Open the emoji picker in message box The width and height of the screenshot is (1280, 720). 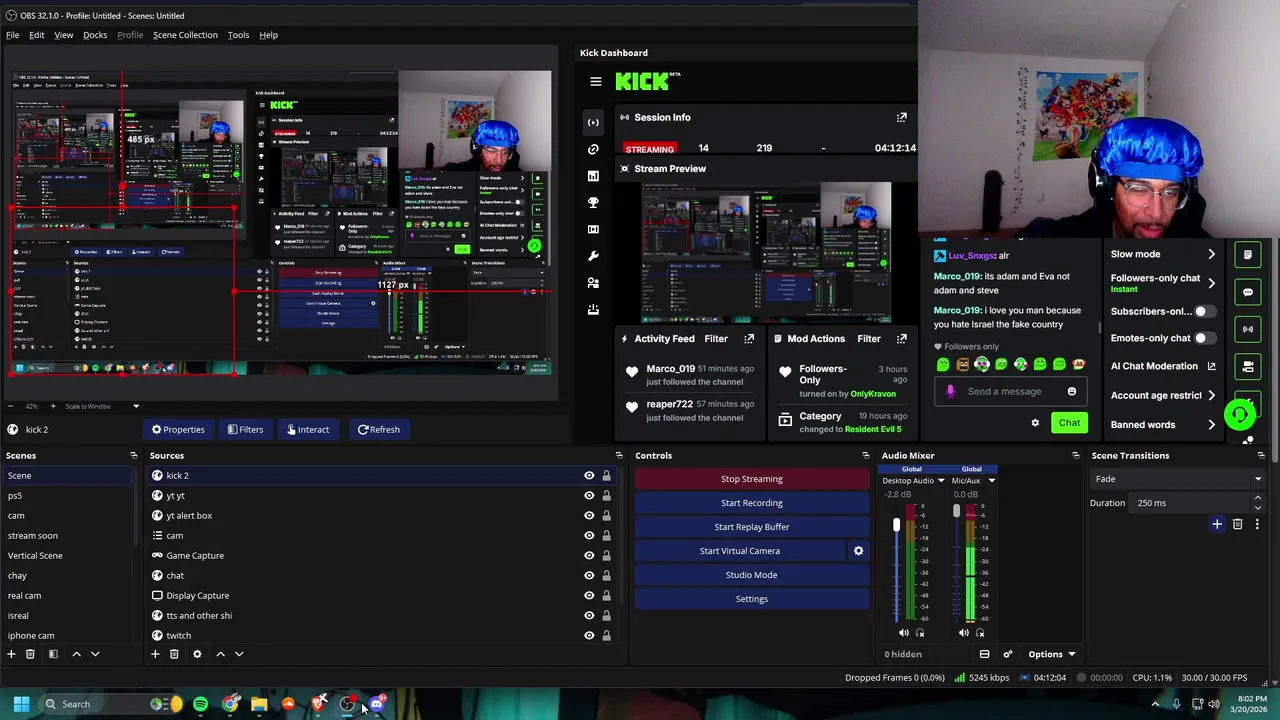pyautogui.click(x=1071, y=392)
